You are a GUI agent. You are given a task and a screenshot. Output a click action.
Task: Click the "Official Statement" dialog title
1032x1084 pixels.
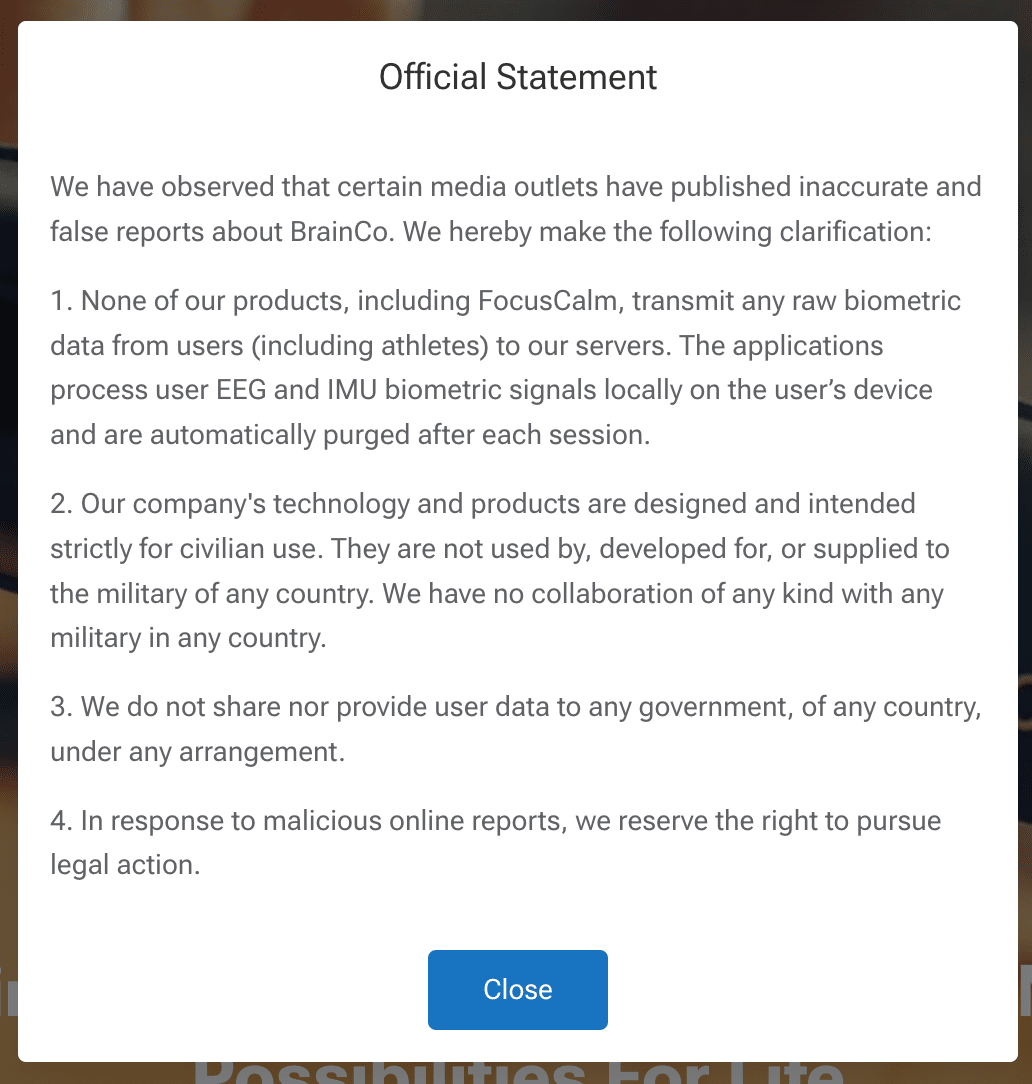518,77
